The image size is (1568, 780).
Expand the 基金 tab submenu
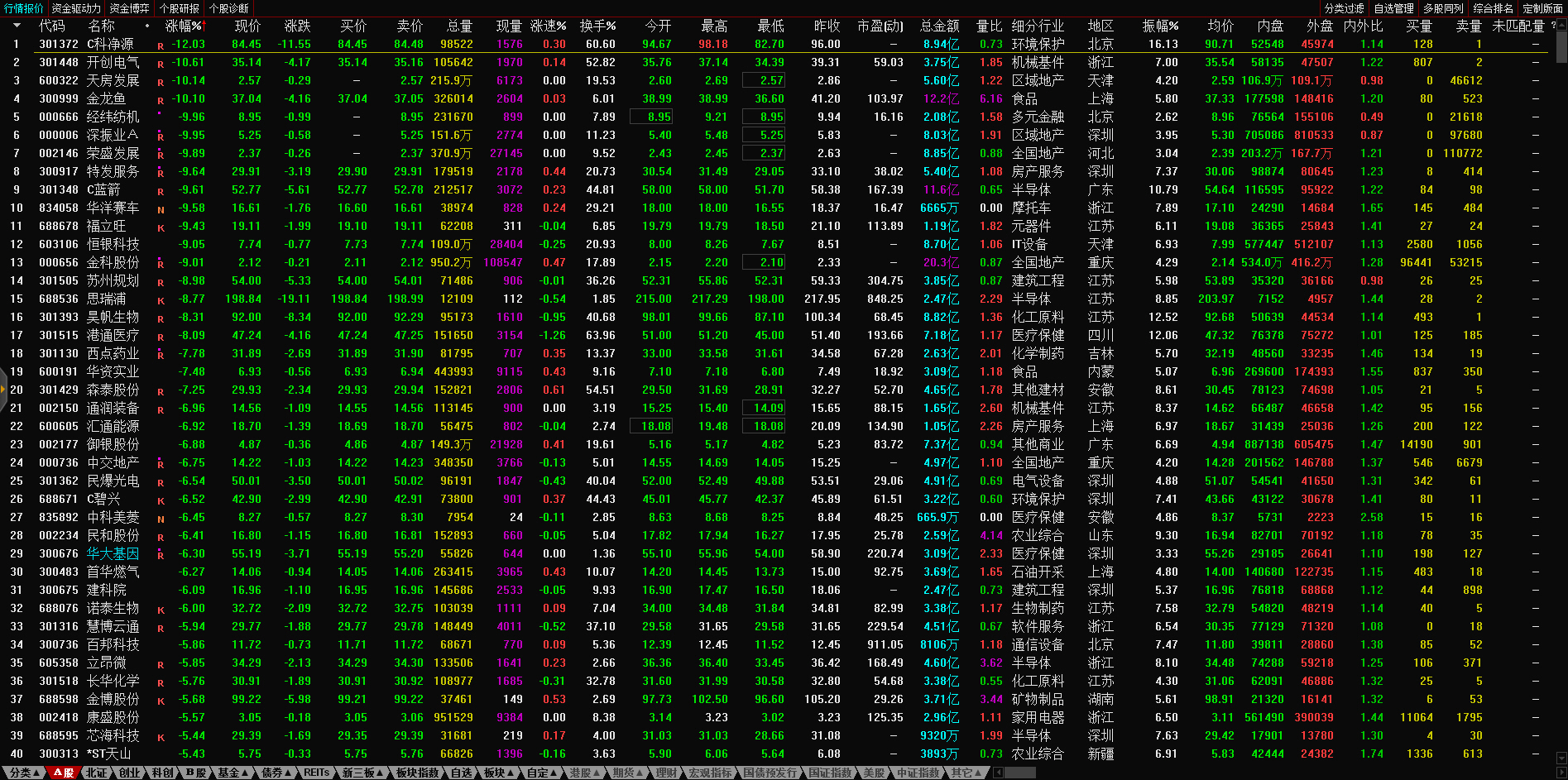233,773
